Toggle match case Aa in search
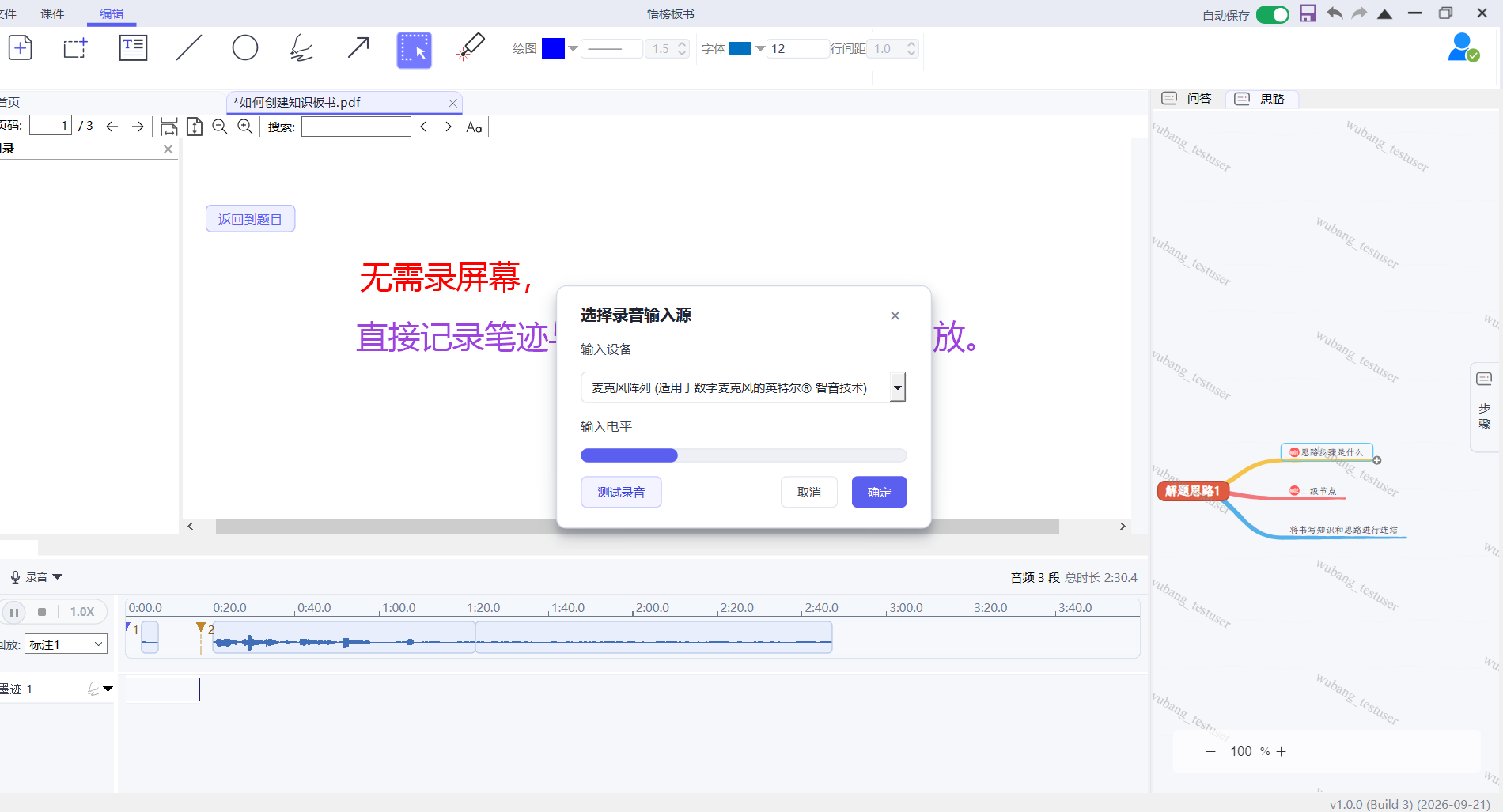1503x812 pixels. [474, 127]
